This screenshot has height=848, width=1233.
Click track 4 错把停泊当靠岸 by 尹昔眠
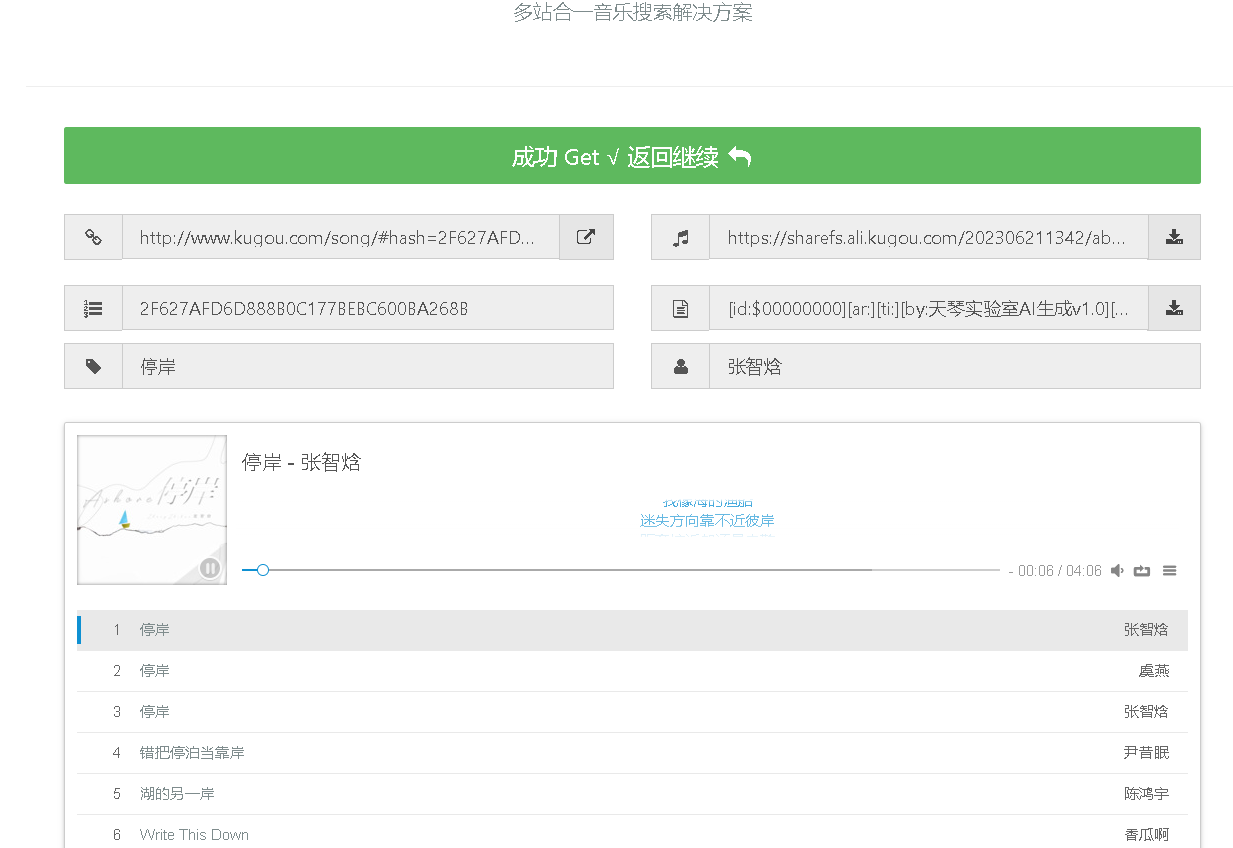(632, 752)
